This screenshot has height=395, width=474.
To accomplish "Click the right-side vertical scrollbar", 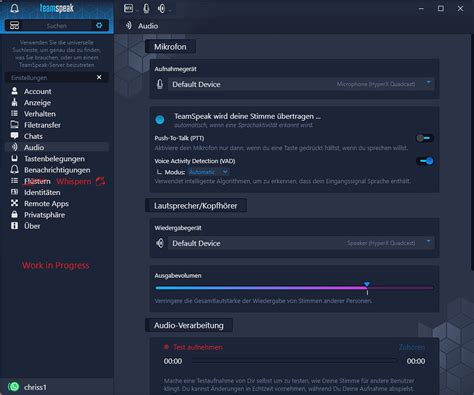I will [472, 152].
